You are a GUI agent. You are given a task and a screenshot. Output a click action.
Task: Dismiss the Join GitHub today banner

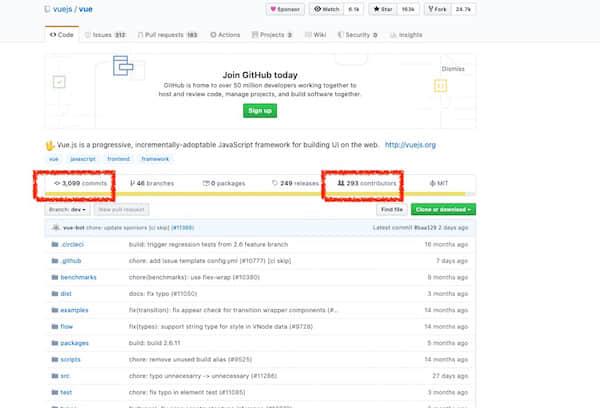point(453,69)
